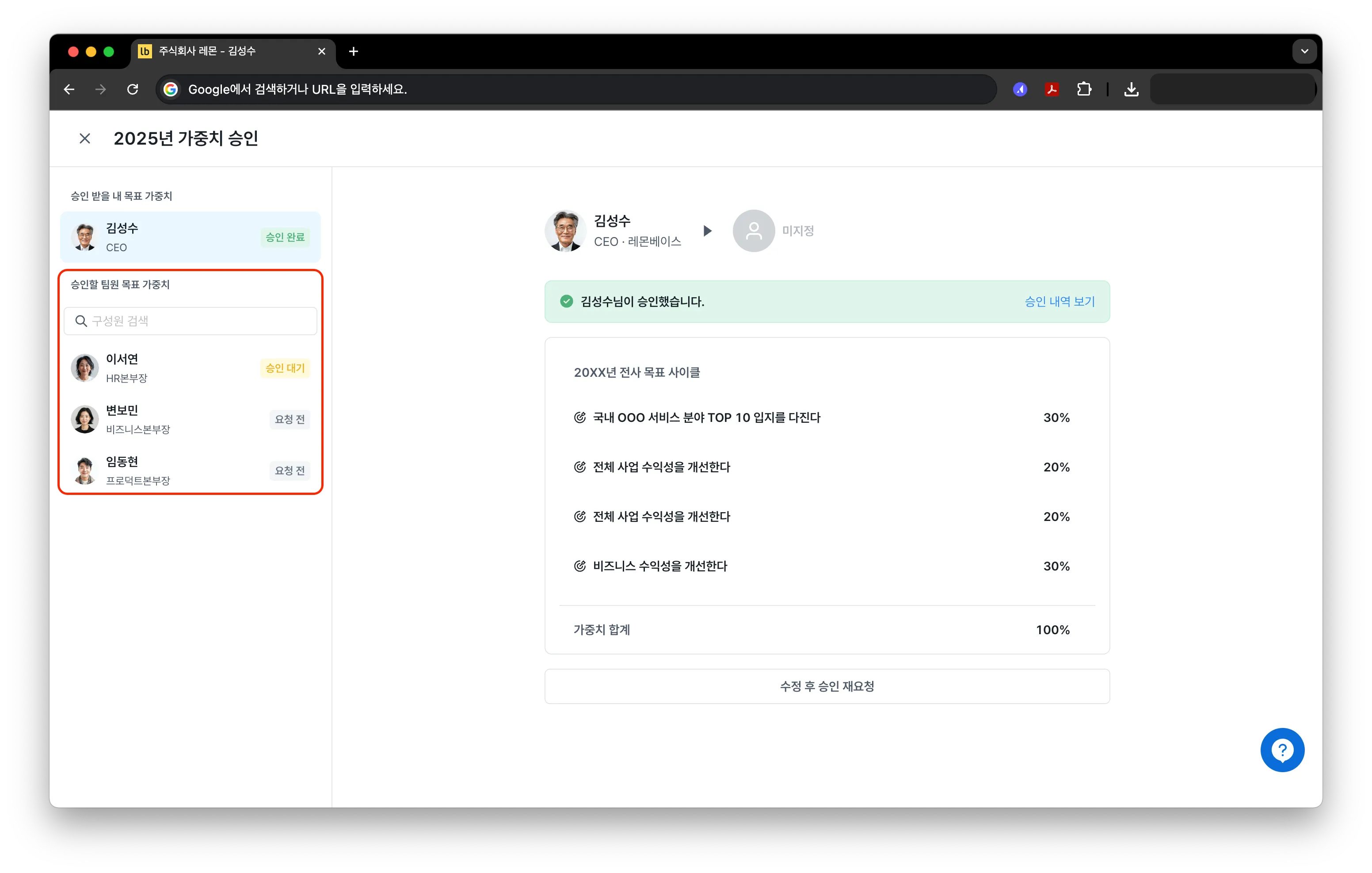Click the 30% weight of the TOP 10 goal

click(x=1056, y=418)
